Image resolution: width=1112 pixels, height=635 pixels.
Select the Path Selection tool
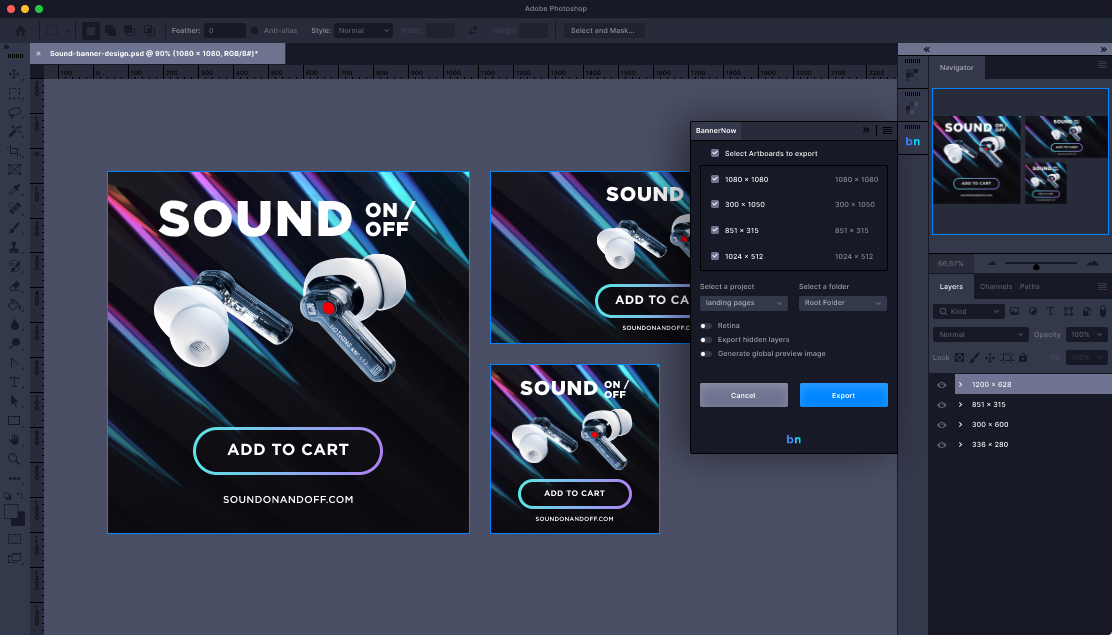(14, 401)
